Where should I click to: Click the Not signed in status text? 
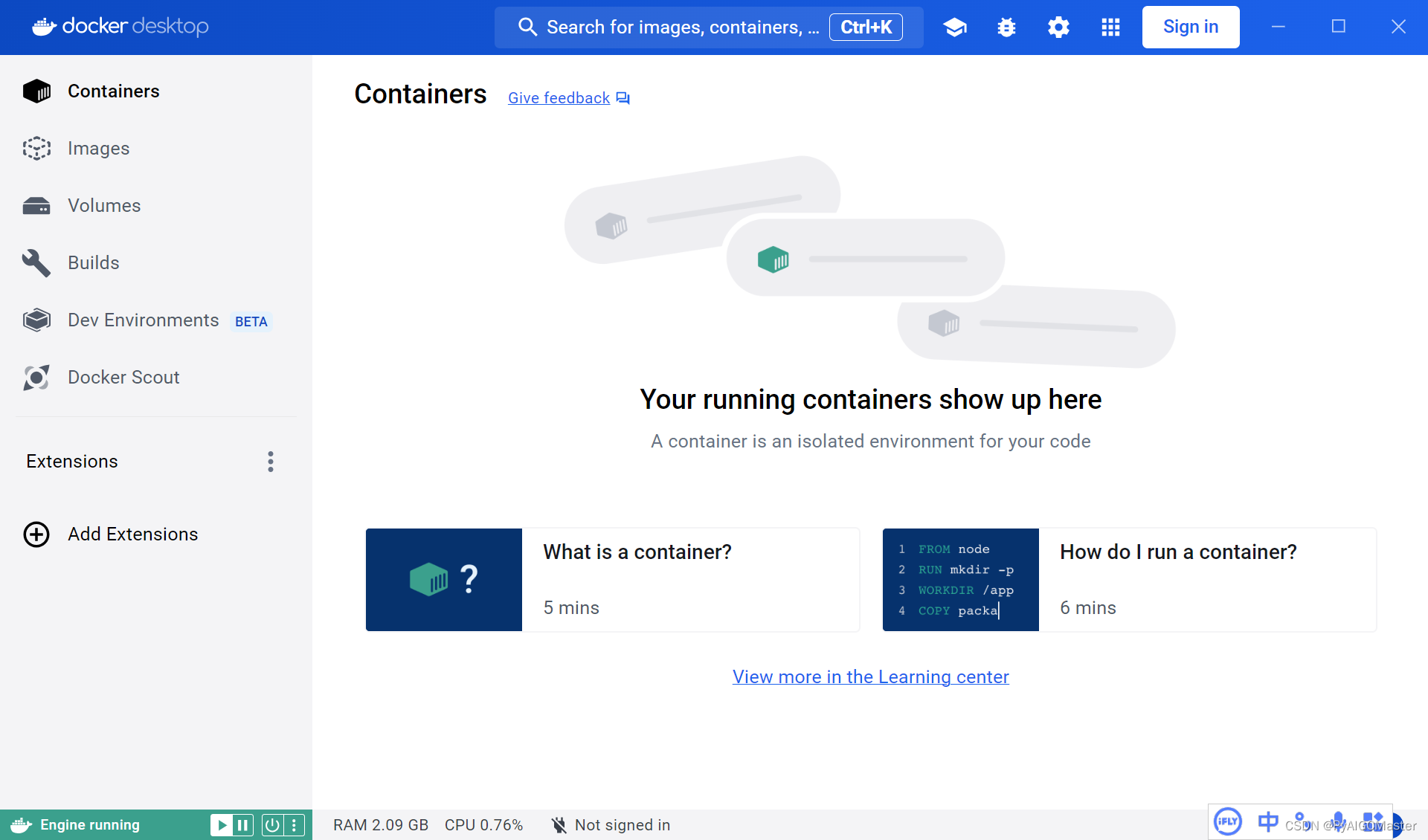[x=623, y=825]
